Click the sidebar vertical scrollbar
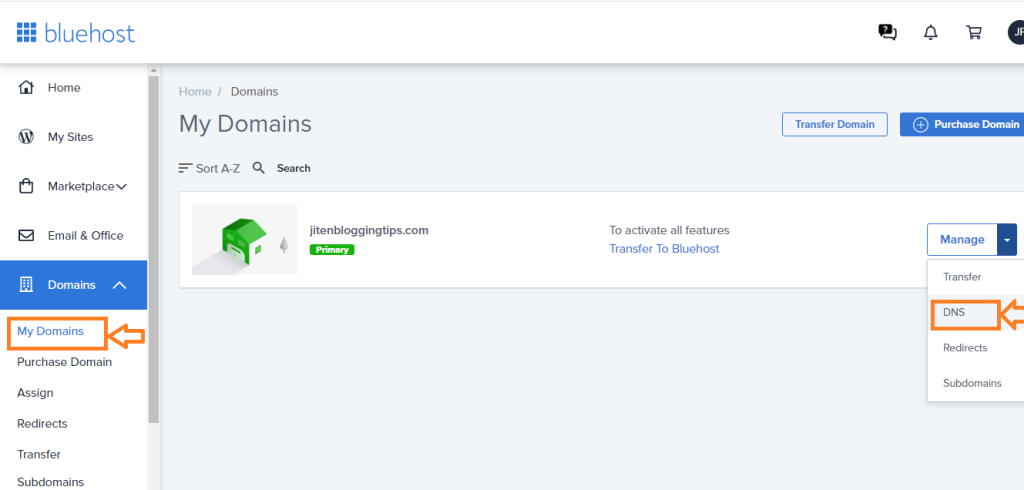 (153, 248)
